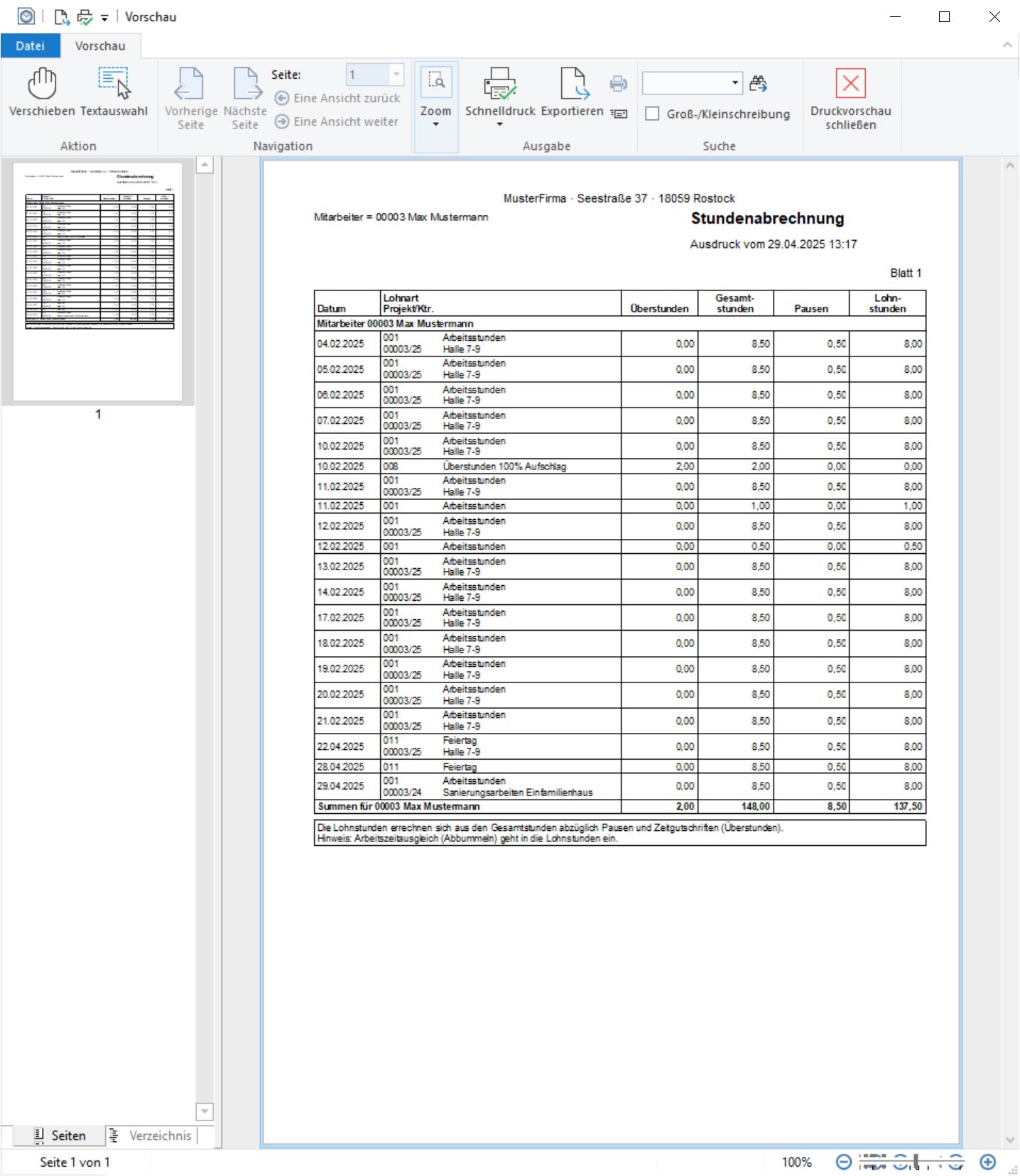Expand the search text combo box
The image size is (1020, 1176).
[734, 83]
